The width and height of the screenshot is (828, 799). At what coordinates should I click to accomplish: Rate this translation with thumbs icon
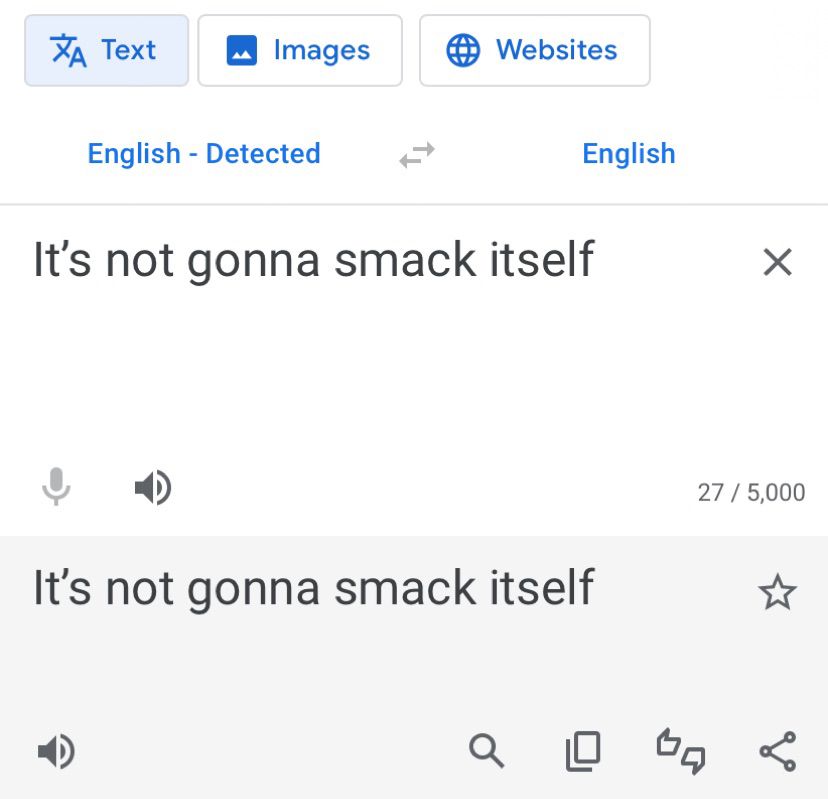(x=680, y=751)
